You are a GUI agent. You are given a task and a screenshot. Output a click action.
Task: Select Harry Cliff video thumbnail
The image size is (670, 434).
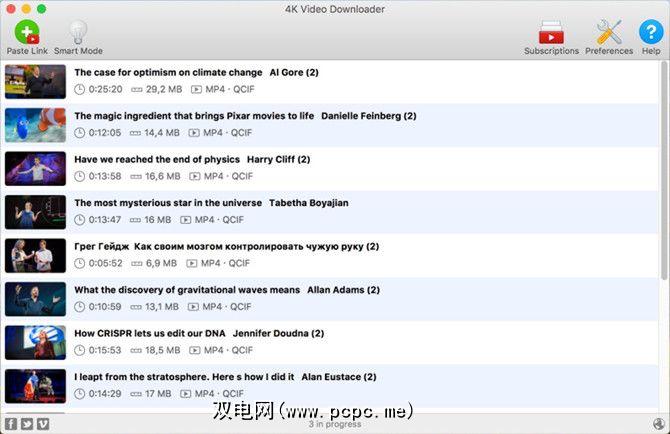(35, 169)
